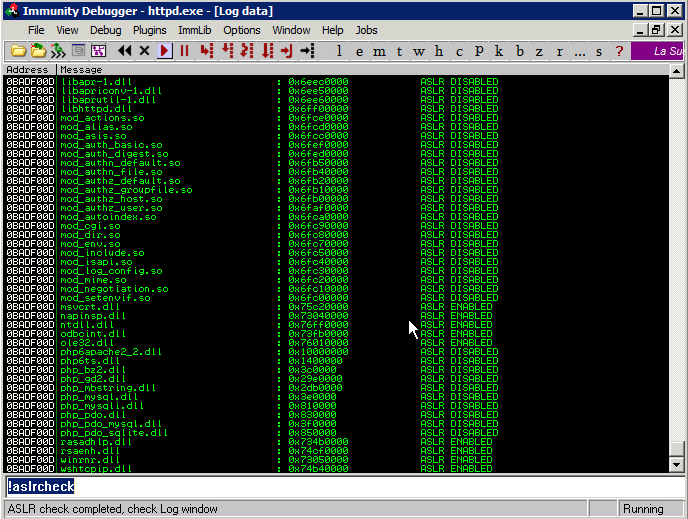This screenshot has height=519, width=688.
Task: Pause execution with the Pause icon
Action: (x=185, y=51)
